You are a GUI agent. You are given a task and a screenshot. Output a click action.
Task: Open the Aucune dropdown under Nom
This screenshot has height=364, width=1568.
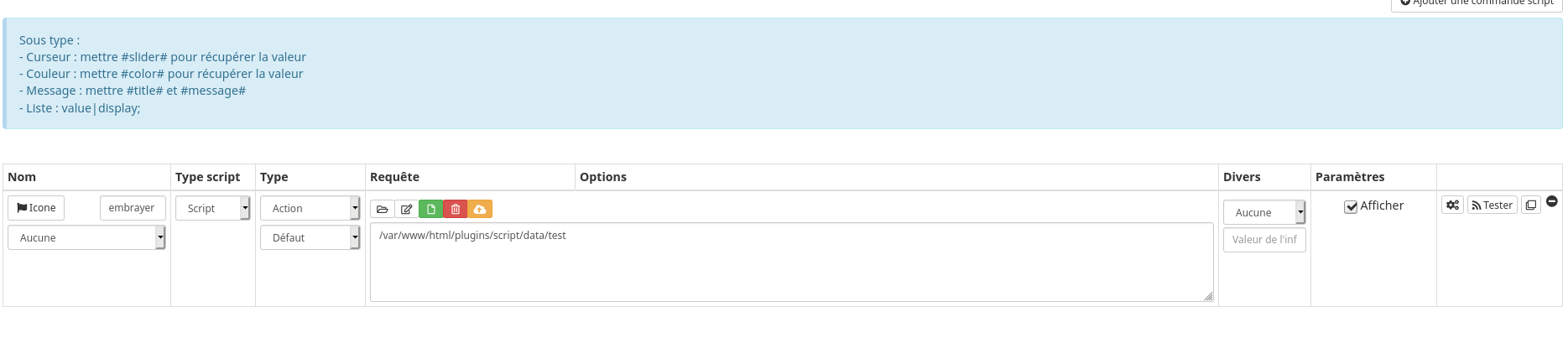tap(86, 237)
